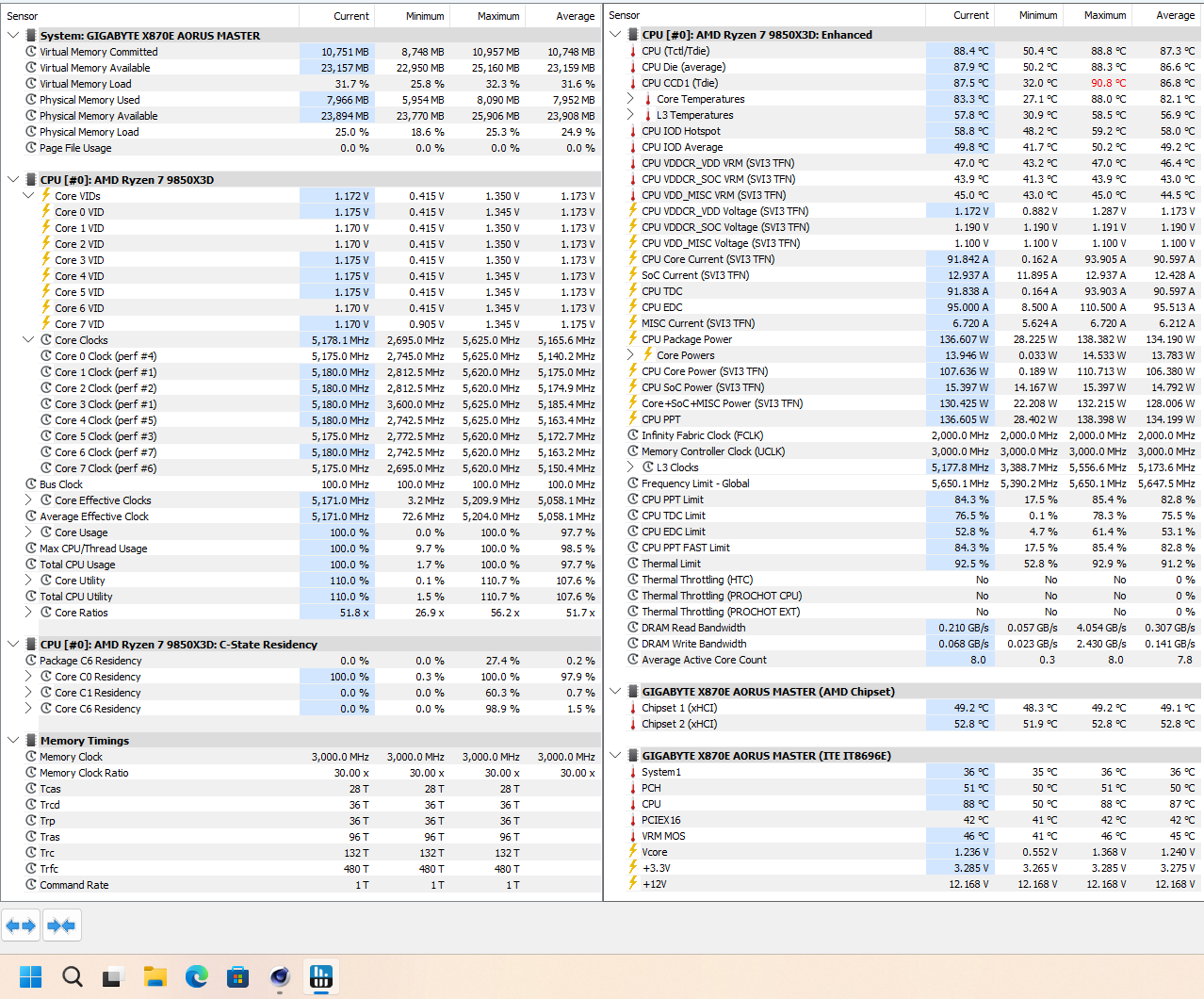Screen dimensions: 1204x999
Task: Launch Microsoft Edge from the taskbar
Action: [197, 976]
